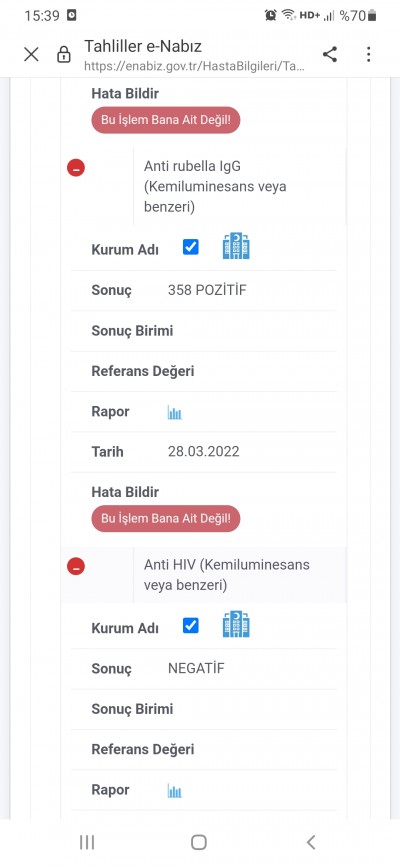Open the three-dot browser menu
The height and width of the screenshot is (866, 400).
pos(369,54)
